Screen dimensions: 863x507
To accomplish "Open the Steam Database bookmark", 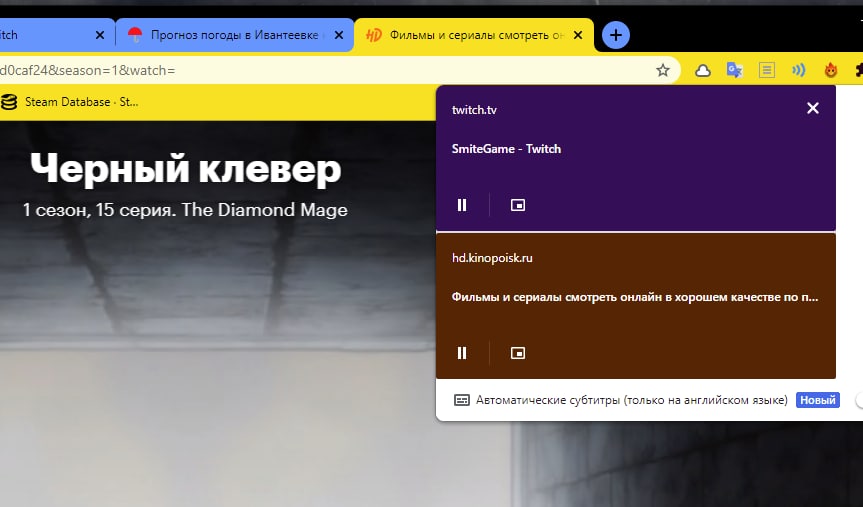I will tap(70, 102).
